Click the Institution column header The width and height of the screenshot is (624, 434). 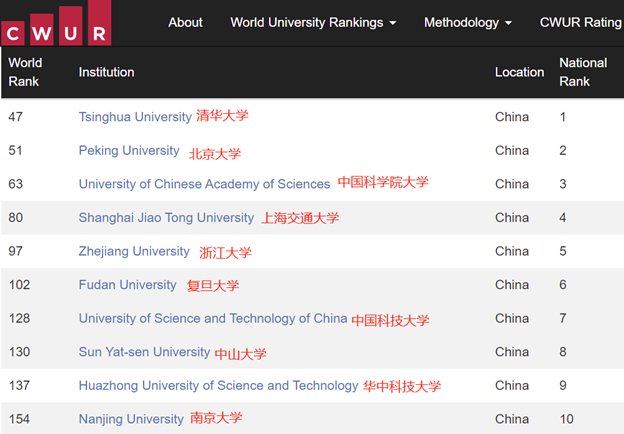tap(106, 72)
